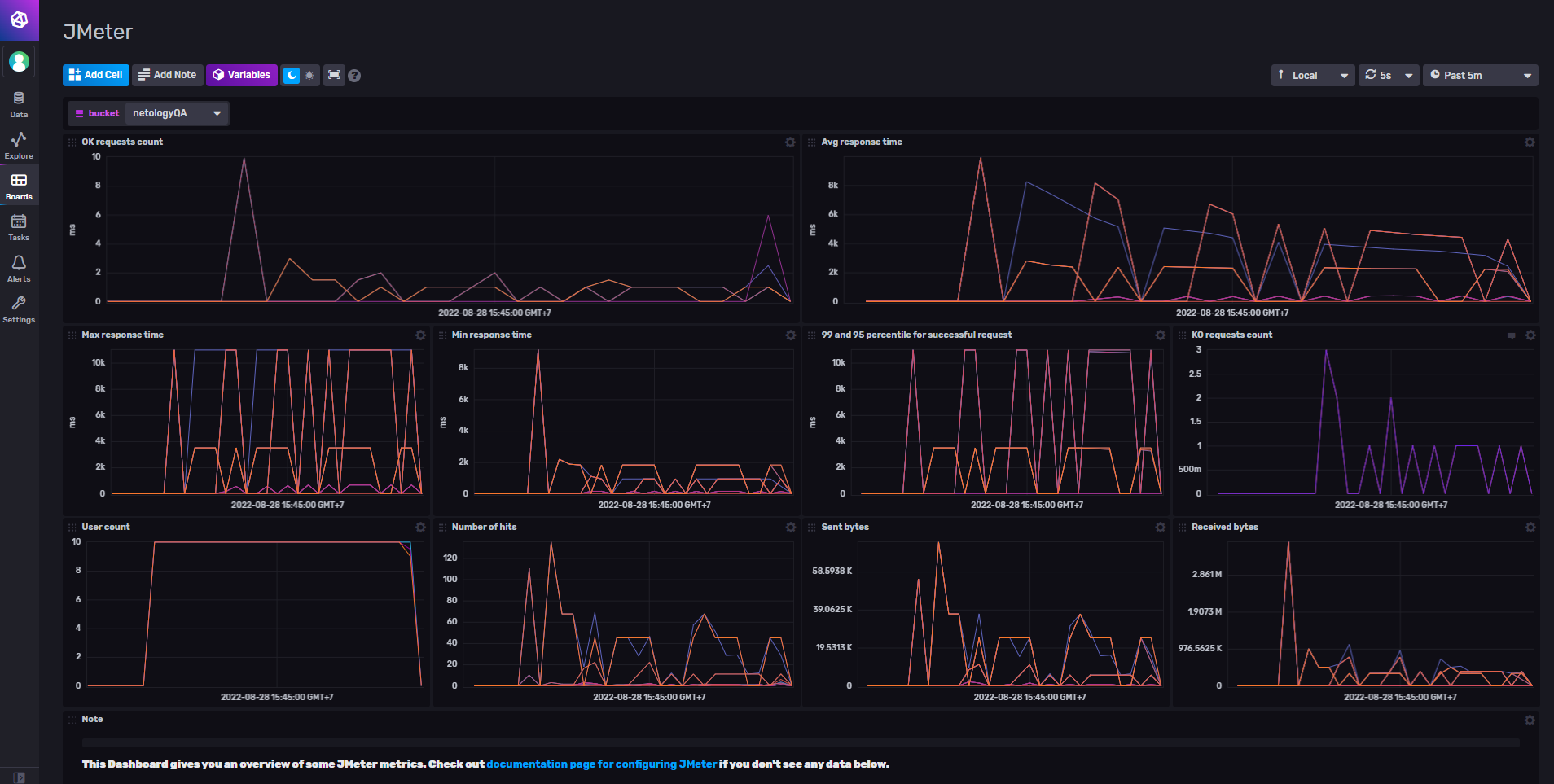Enable presentation mode
The height and width of the screenshot is (784, 1554).
click(334, 75)
